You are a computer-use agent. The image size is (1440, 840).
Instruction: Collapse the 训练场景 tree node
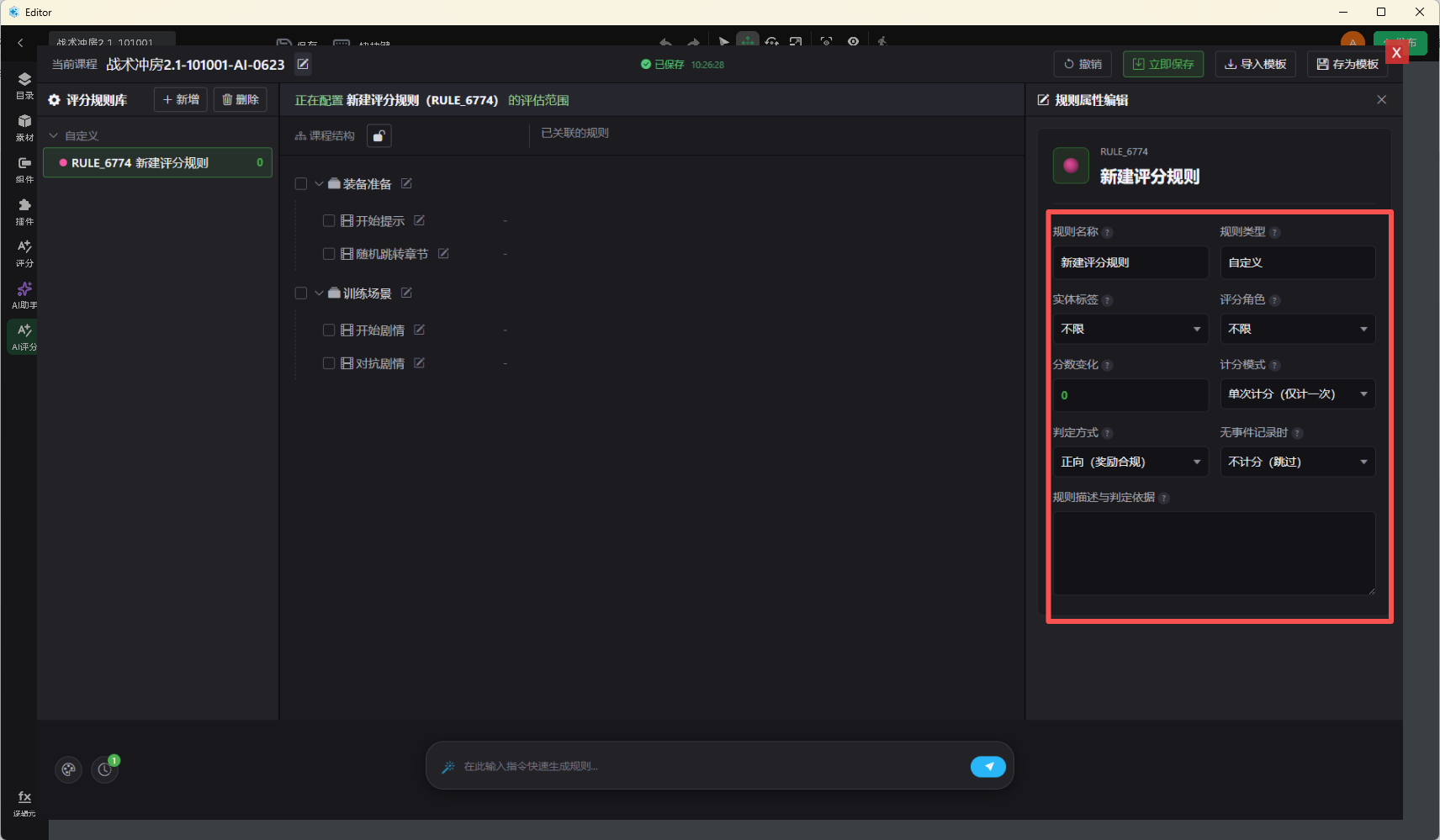pyautogui.click(x=319, y=293)
